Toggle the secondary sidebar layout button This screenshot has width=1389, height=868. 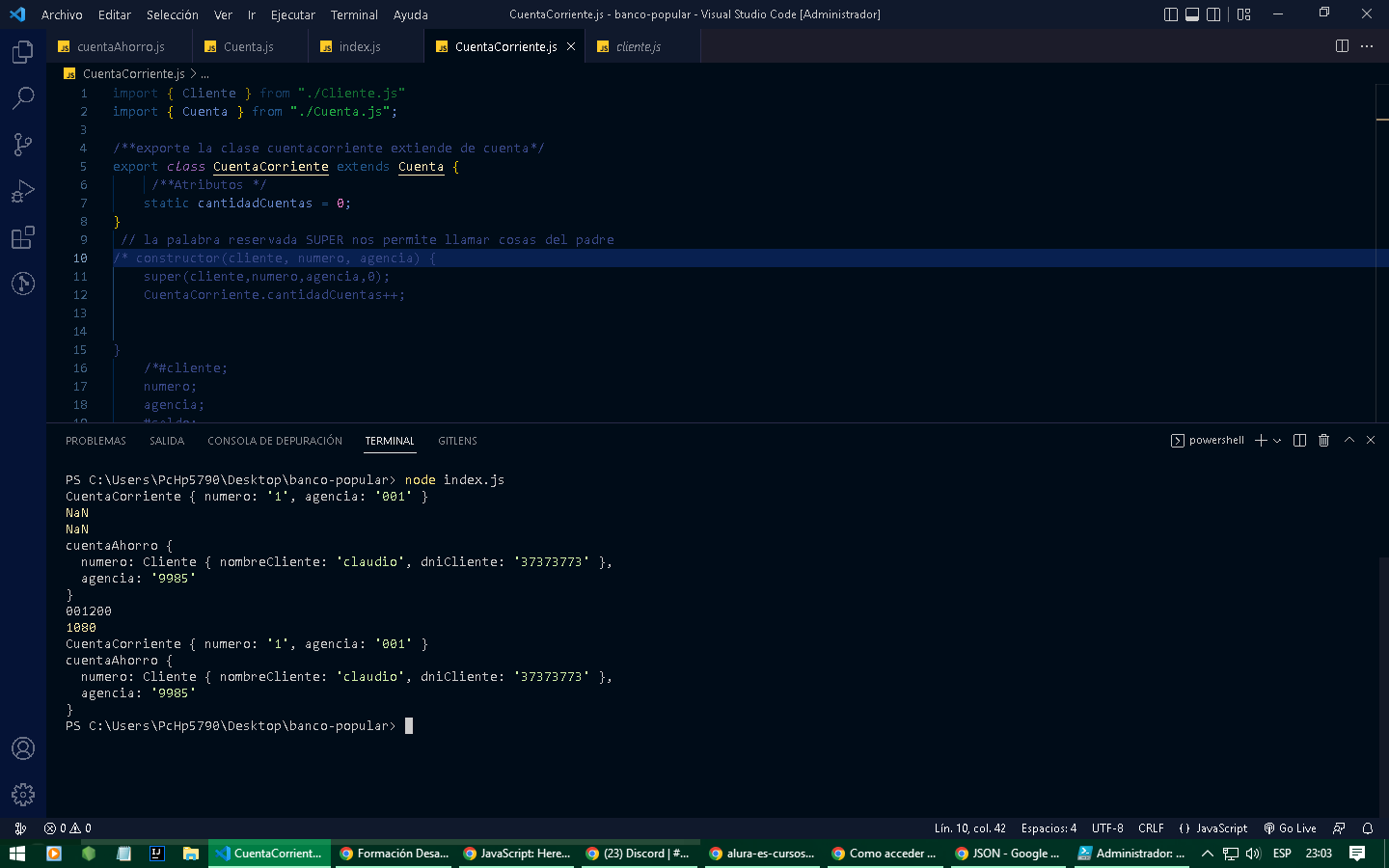click(x=1213, y=14)
